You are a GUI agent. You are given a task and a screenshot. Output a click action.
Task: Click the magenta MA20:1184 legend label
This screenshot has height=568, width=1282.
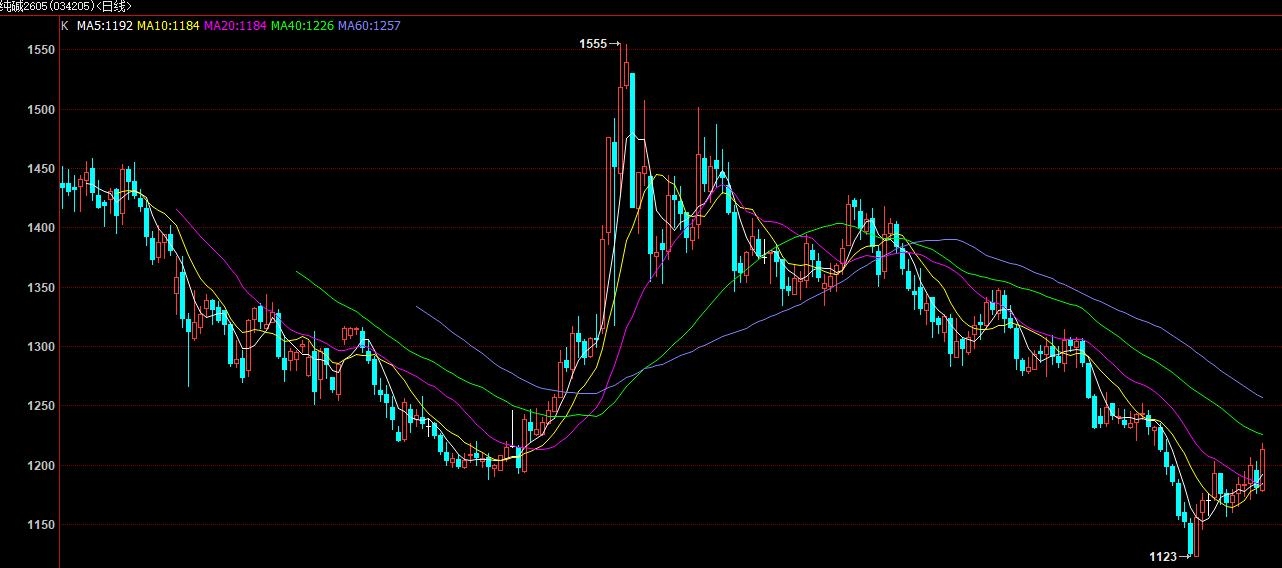[x=235, y=25]
